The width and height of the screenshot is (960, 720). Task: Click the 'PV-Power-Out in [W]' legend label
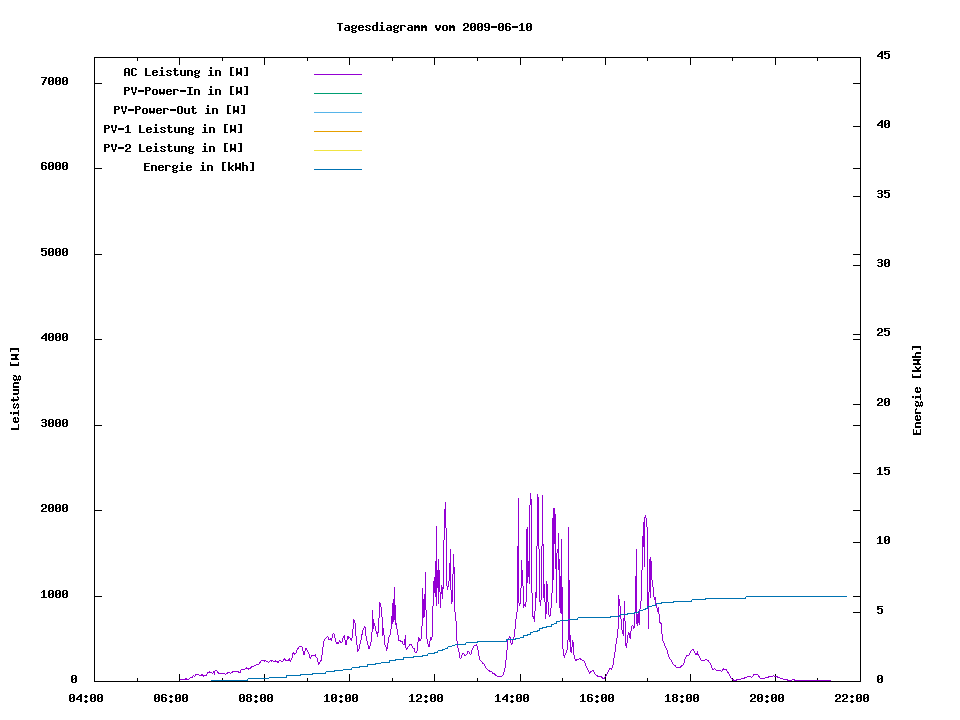[180, 110]
